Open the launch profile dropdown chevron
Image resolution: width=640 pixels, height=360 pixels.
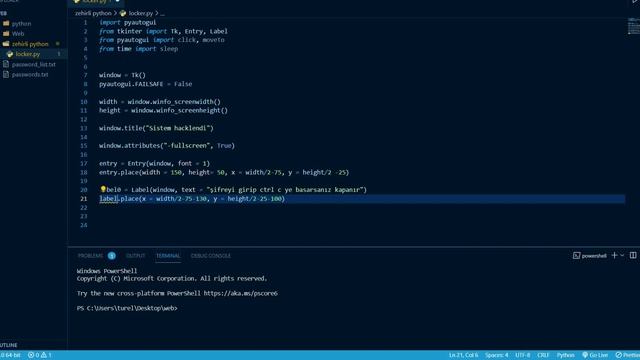click(x=622, y=256)
